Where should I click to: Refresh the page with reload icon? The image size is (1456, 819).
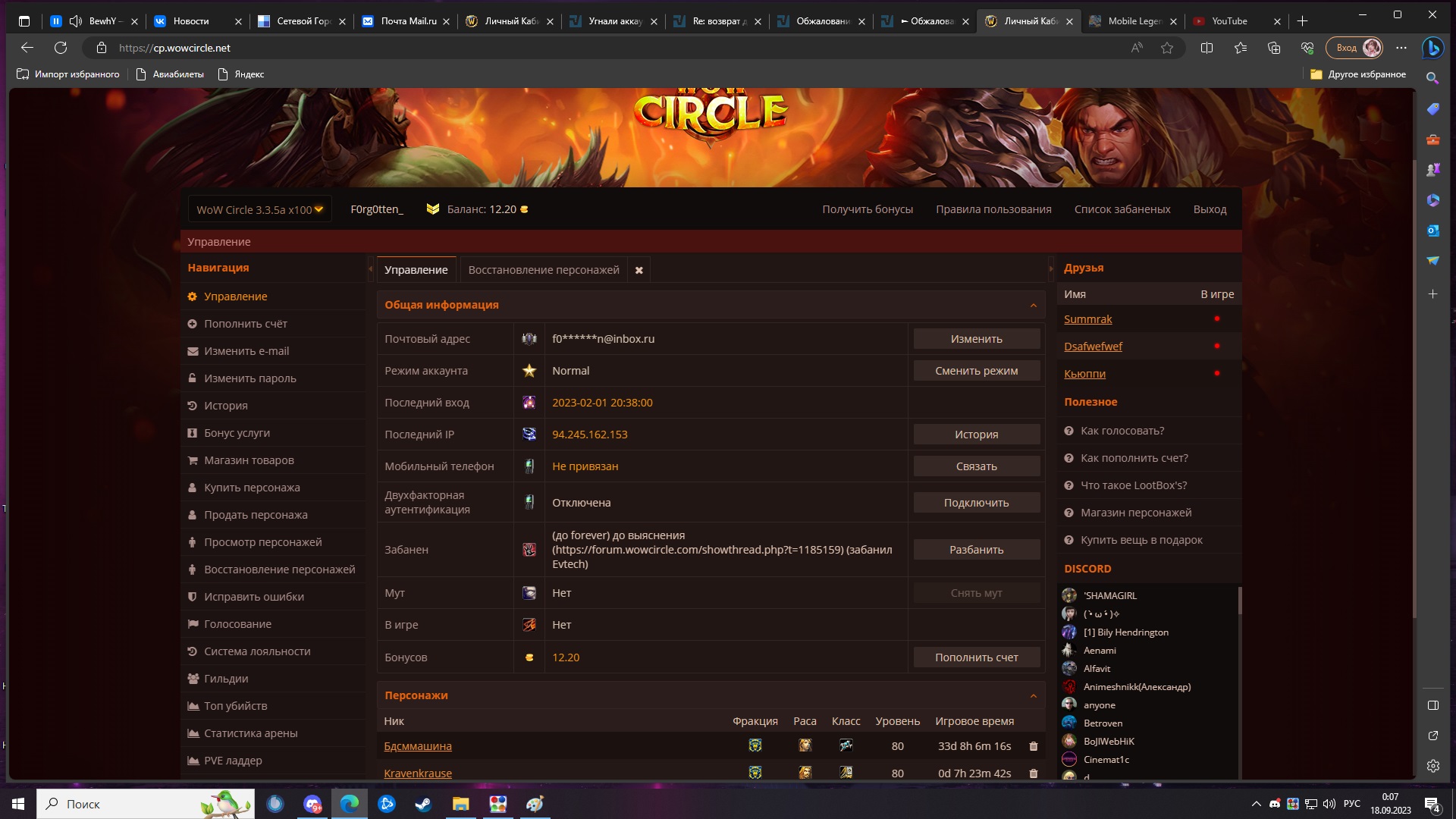point(61,48)
